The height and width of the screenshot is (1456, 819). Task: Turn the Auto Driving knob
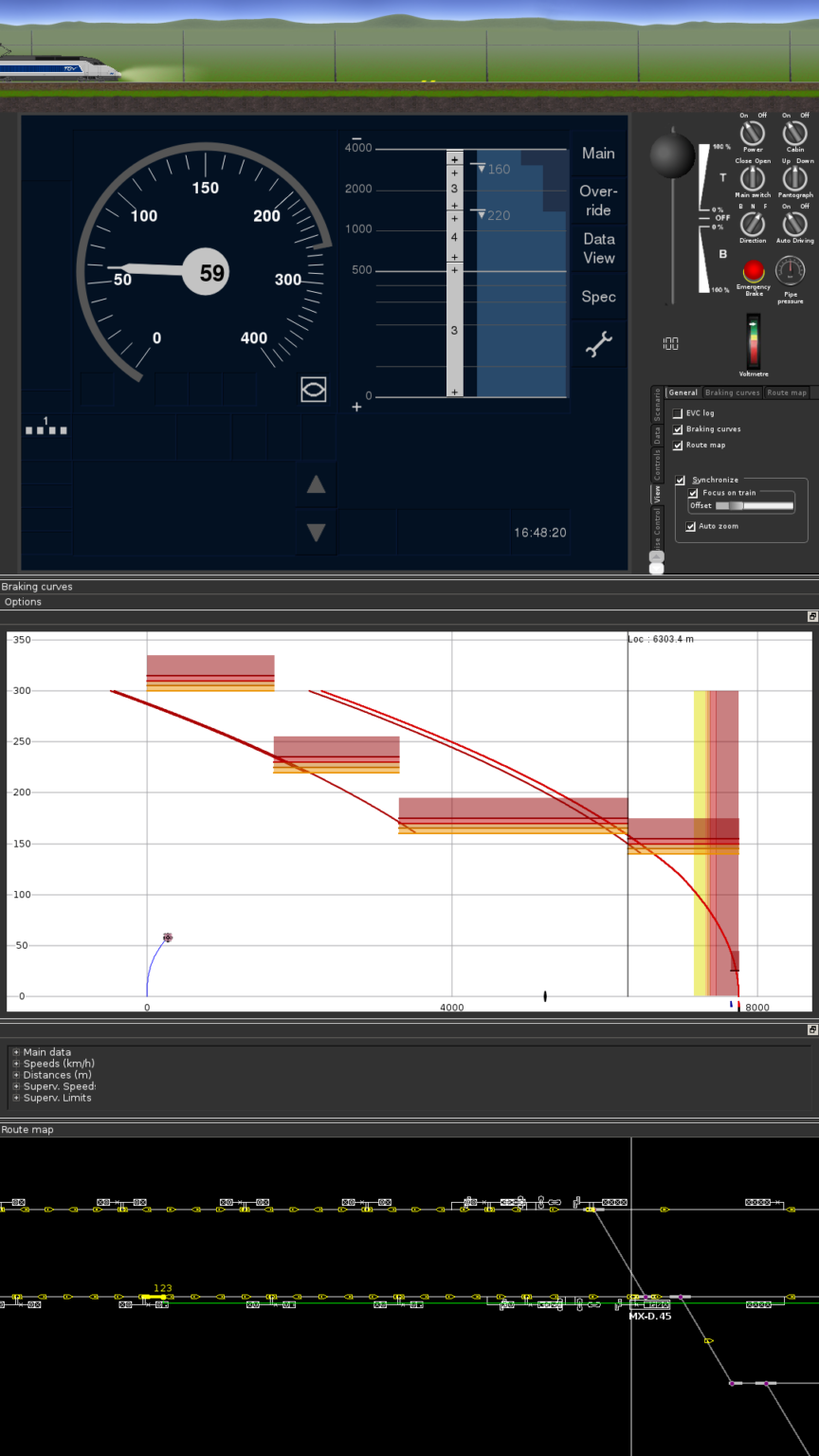coord(794,224)
